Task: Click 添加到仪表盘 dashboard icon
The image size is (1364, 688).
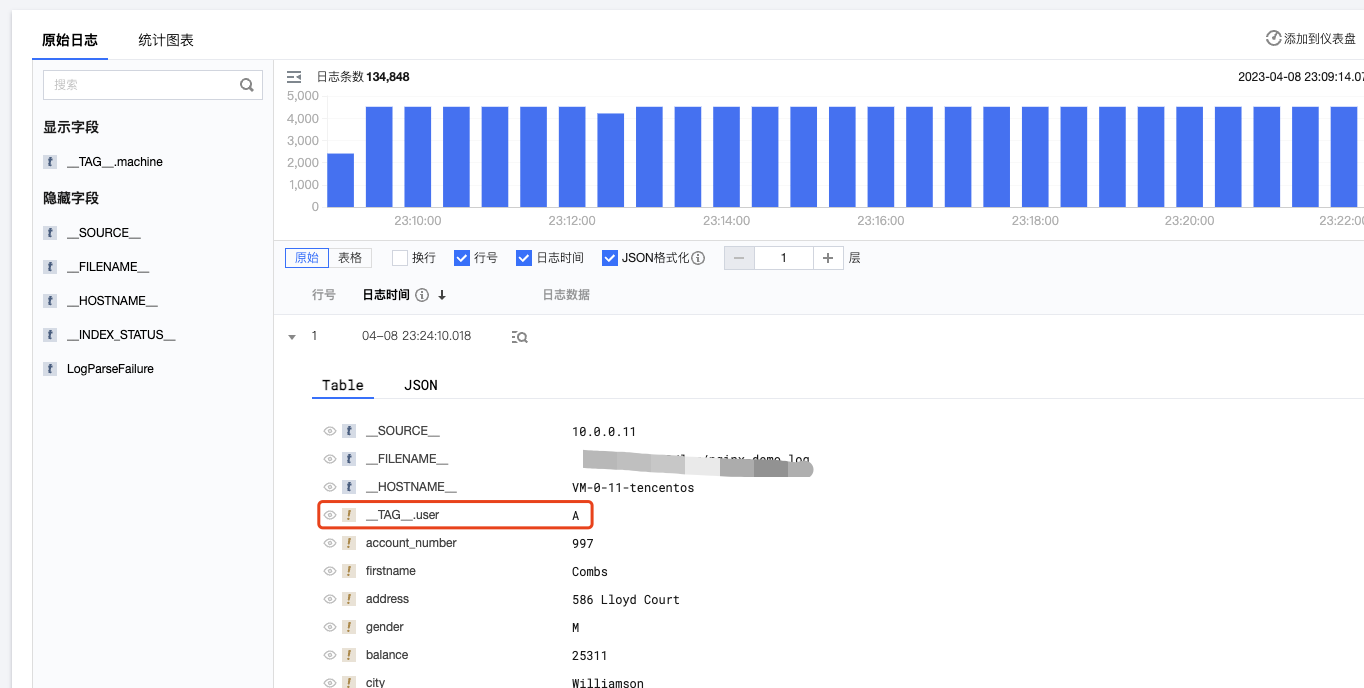Action: tap(1273, 39)
